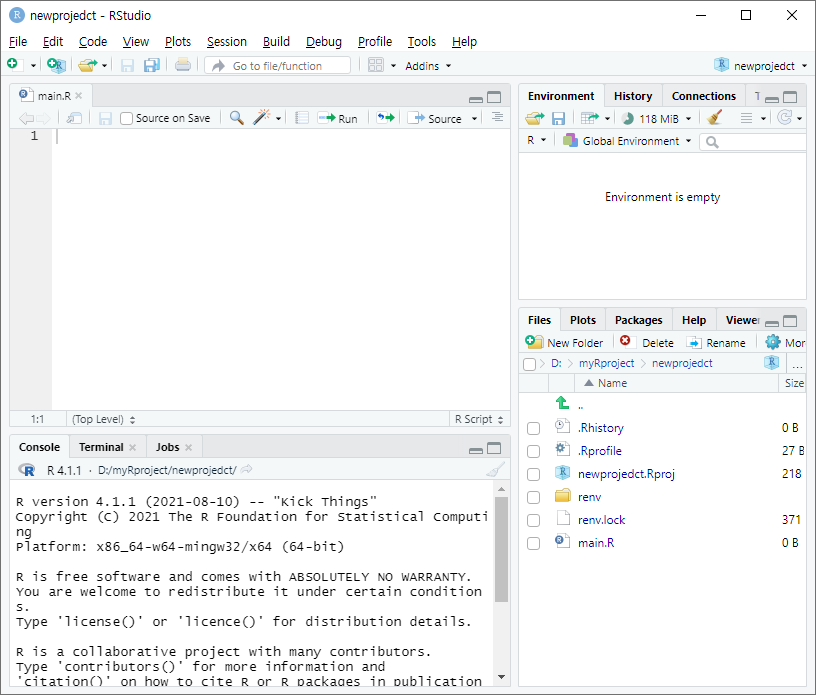The height and width of the screenshot is (695, 816).
Task: Switch to the Packages tab
Action: point(639,320)
